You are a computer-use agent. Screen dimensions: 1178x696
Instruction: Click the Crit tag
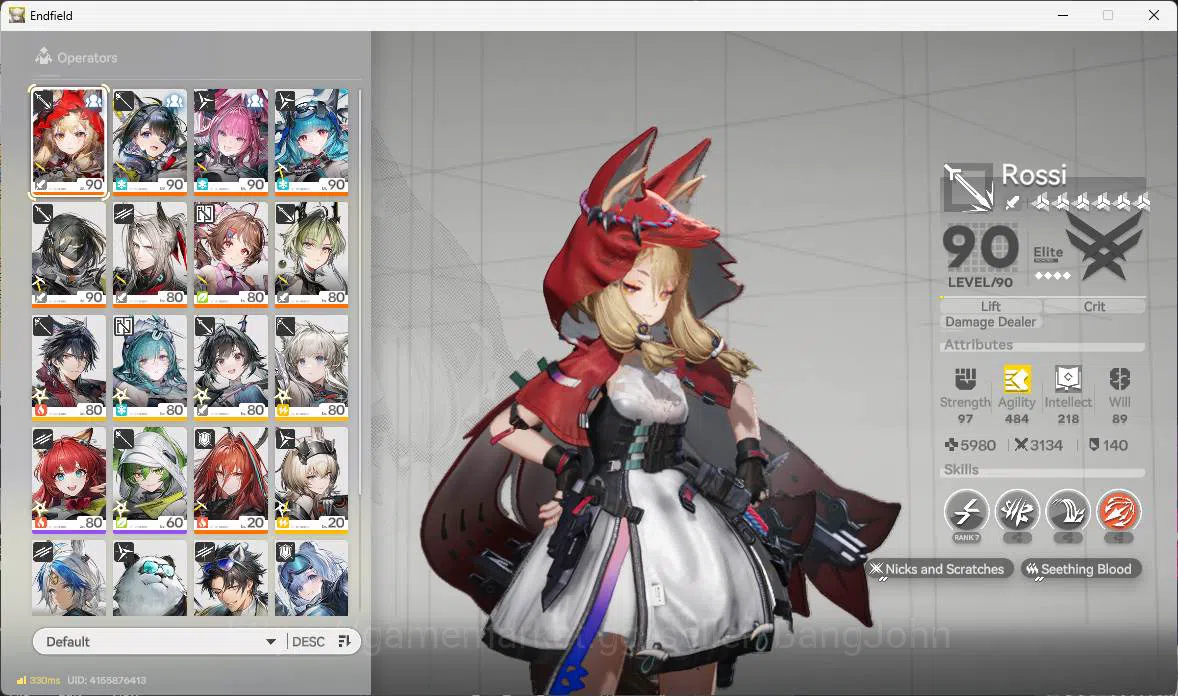(x=1094, y=306)
